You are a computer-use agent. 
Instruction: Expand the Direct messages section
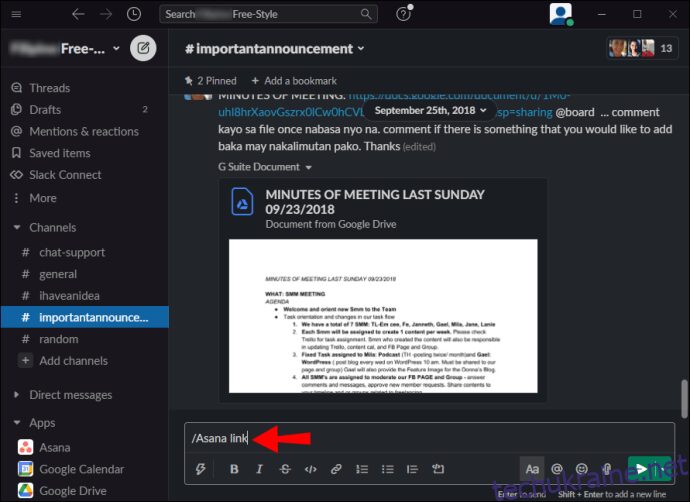point(17,395)
